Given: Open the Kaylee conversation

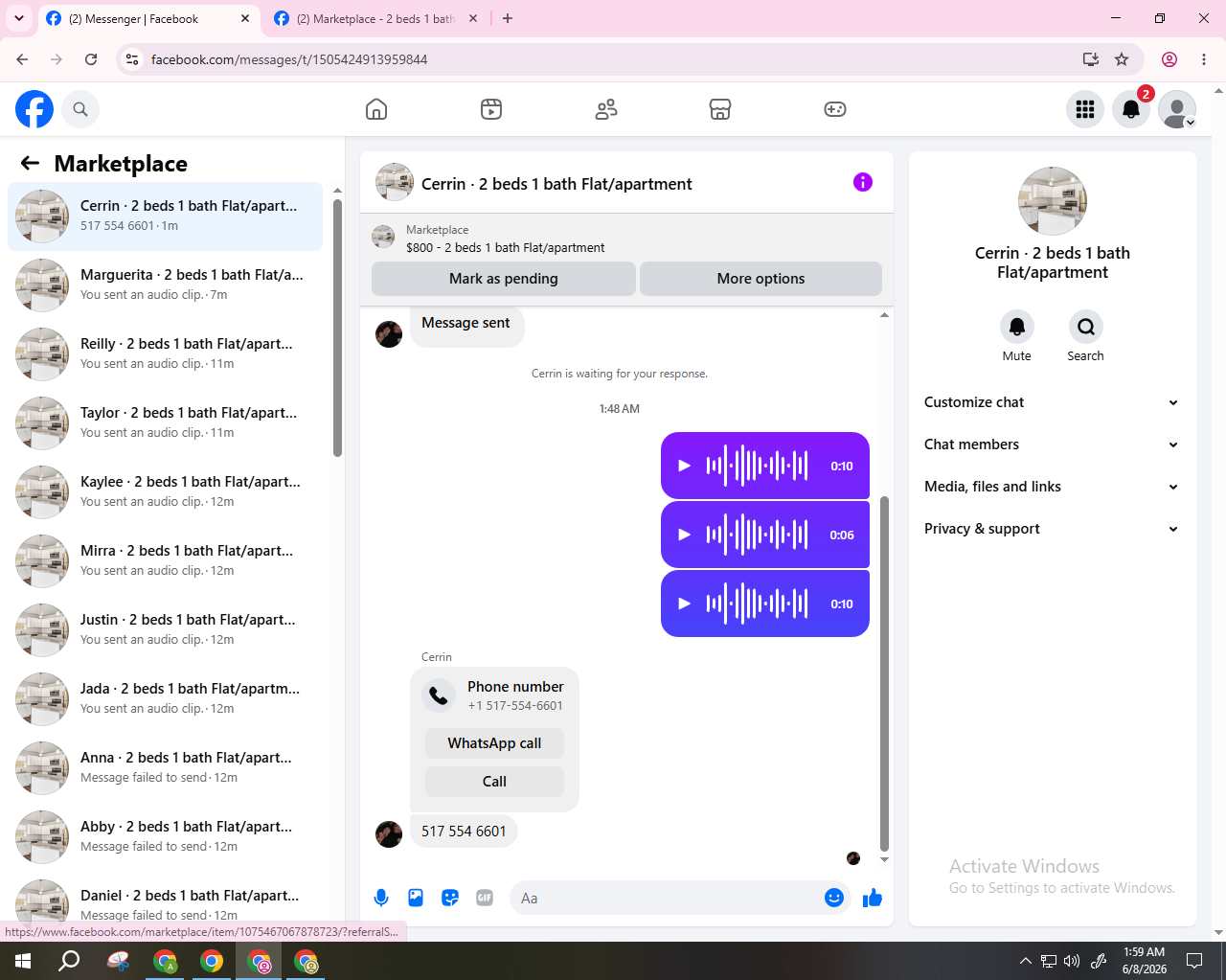Looking at the screenshot, I should 166,491.
